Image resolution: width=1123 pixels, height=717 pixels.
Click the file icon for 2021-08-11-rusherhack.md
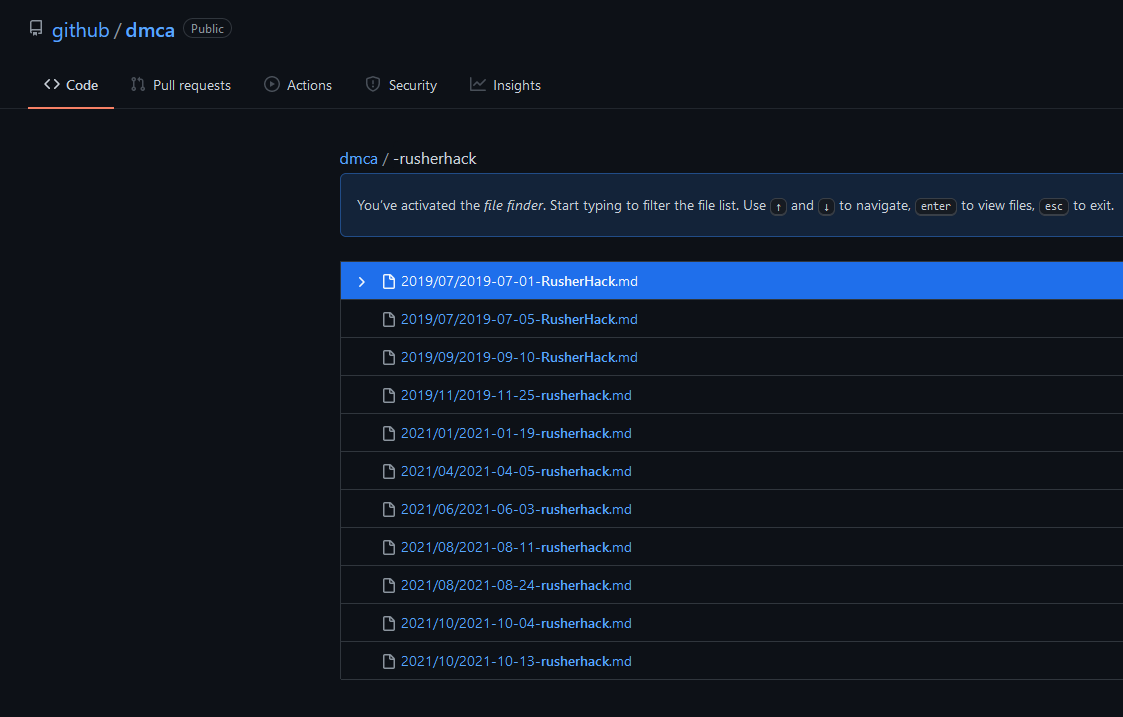[x=389, y=547]
